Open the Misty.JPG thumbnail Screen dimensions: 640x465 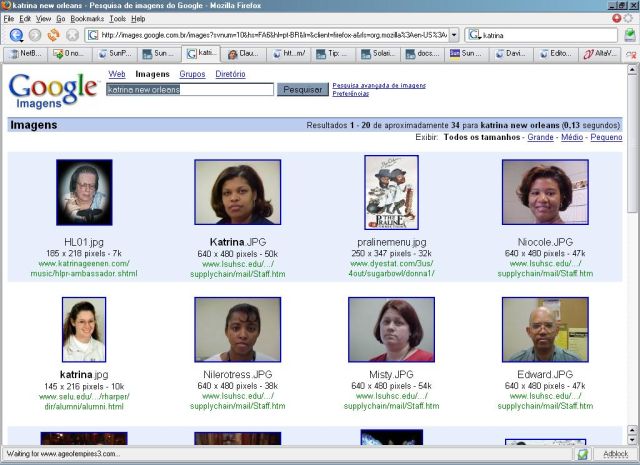click(391, 329)
